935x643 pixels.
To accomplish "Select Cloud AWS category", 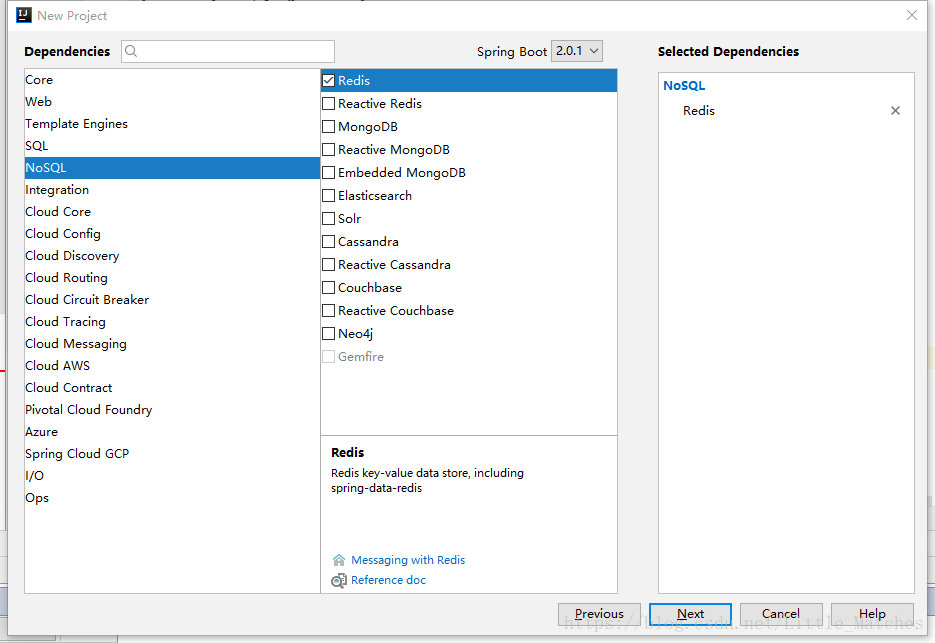I will coord(172,366).
